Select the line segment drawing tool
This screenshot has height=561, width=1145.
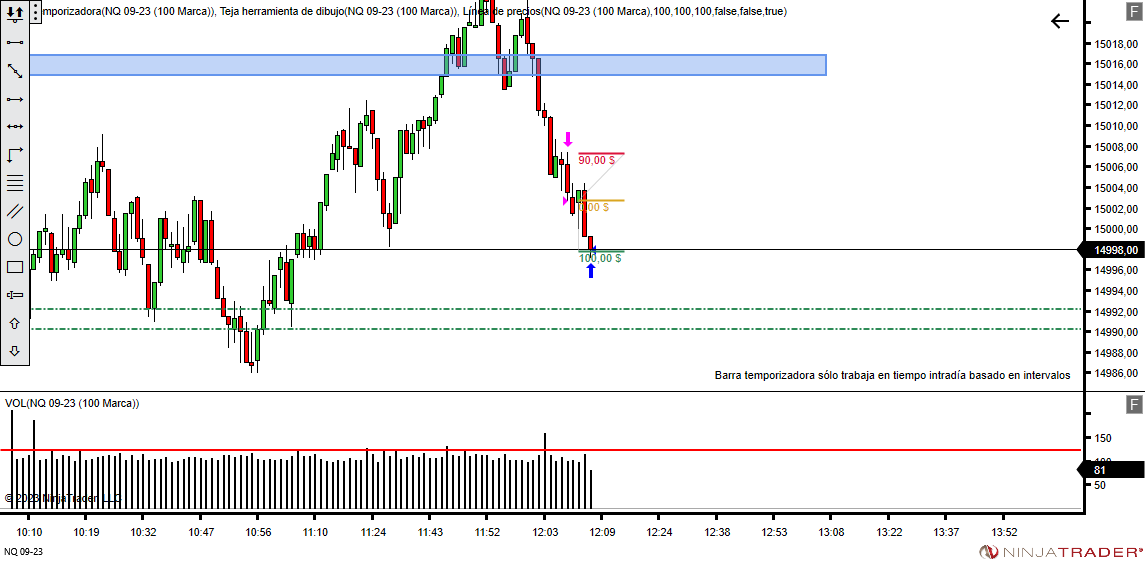(x=15, y=42)
